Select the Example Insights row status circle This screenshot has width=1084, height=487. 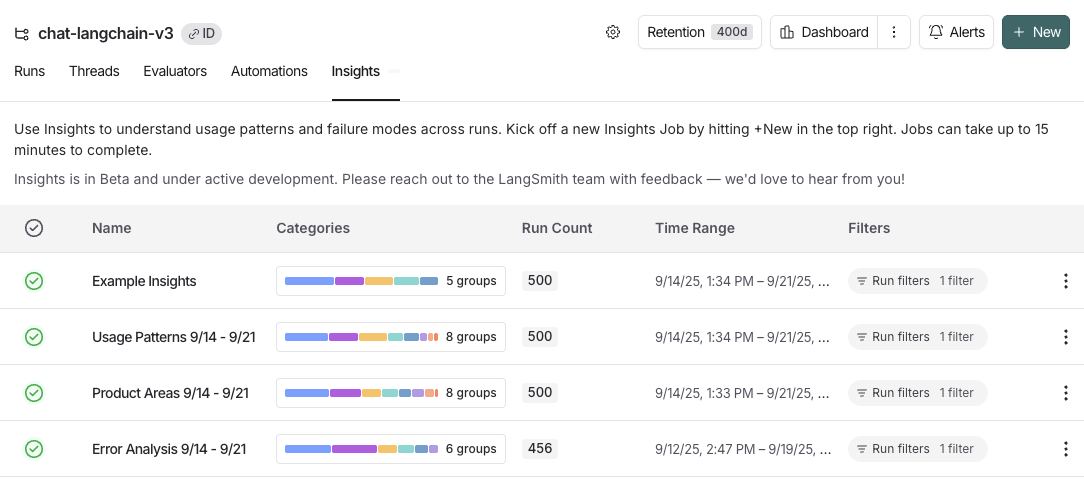[34, 281]
